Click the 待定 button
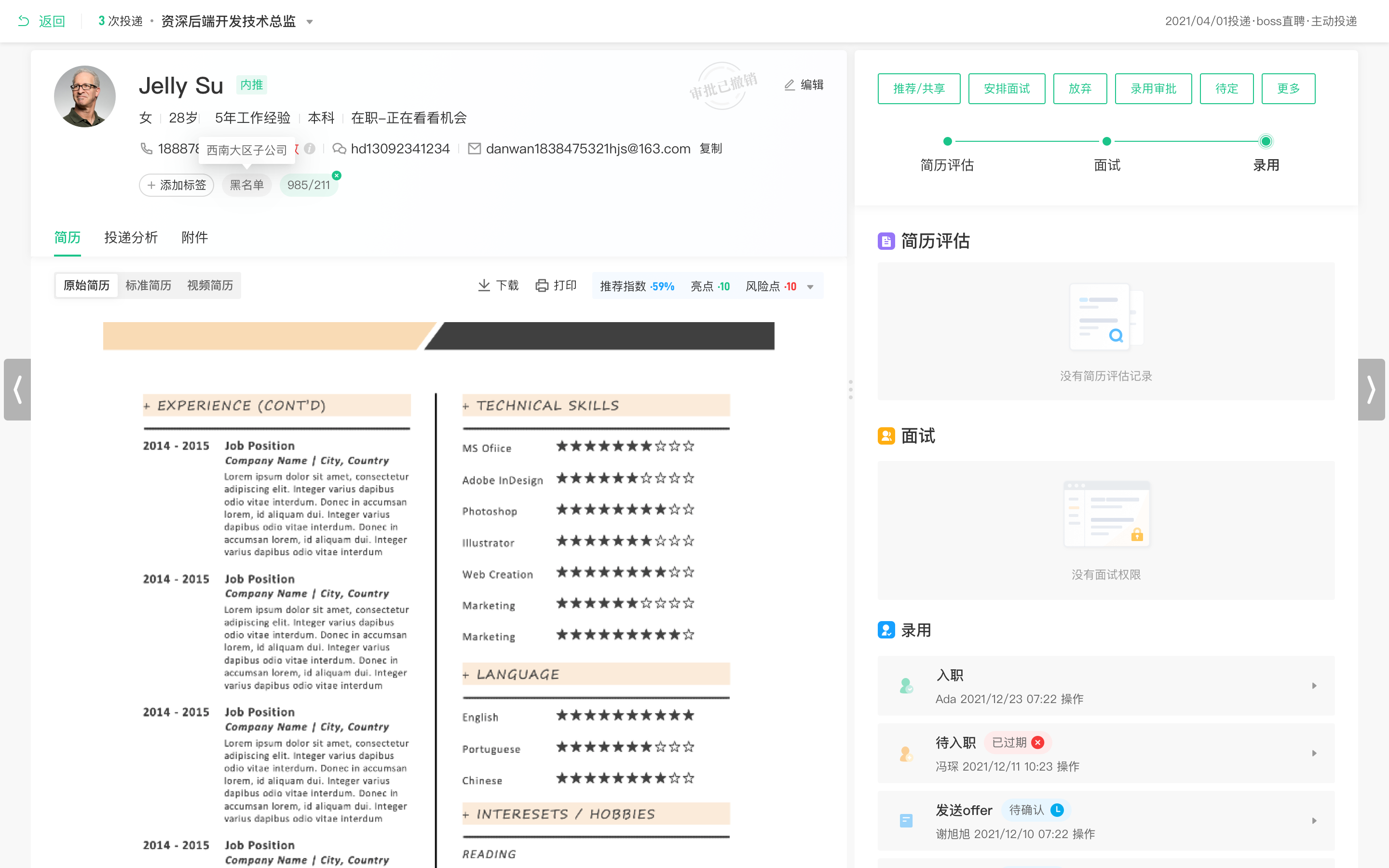Screen dimensions: 1389x868 1226,88
